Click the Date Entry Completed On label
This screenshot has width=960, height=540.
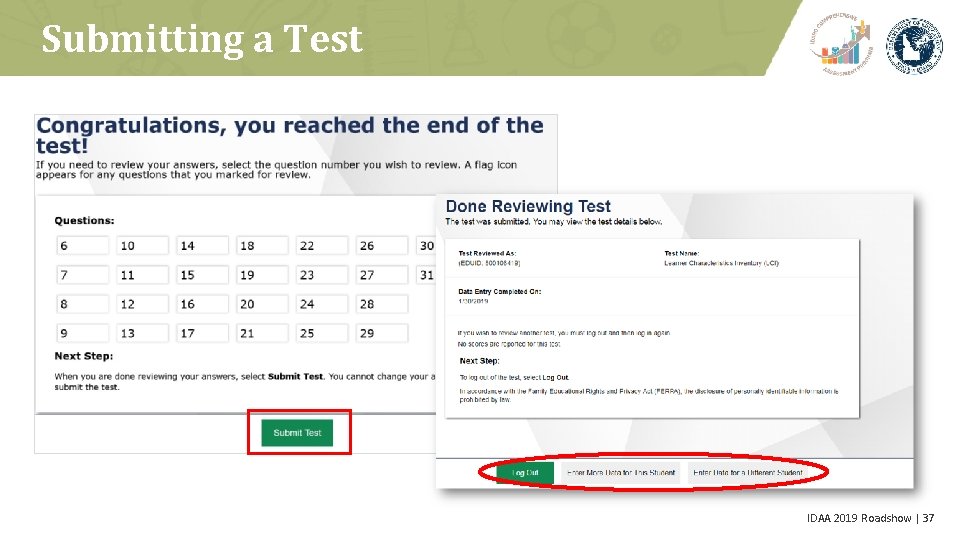(500, 291)
